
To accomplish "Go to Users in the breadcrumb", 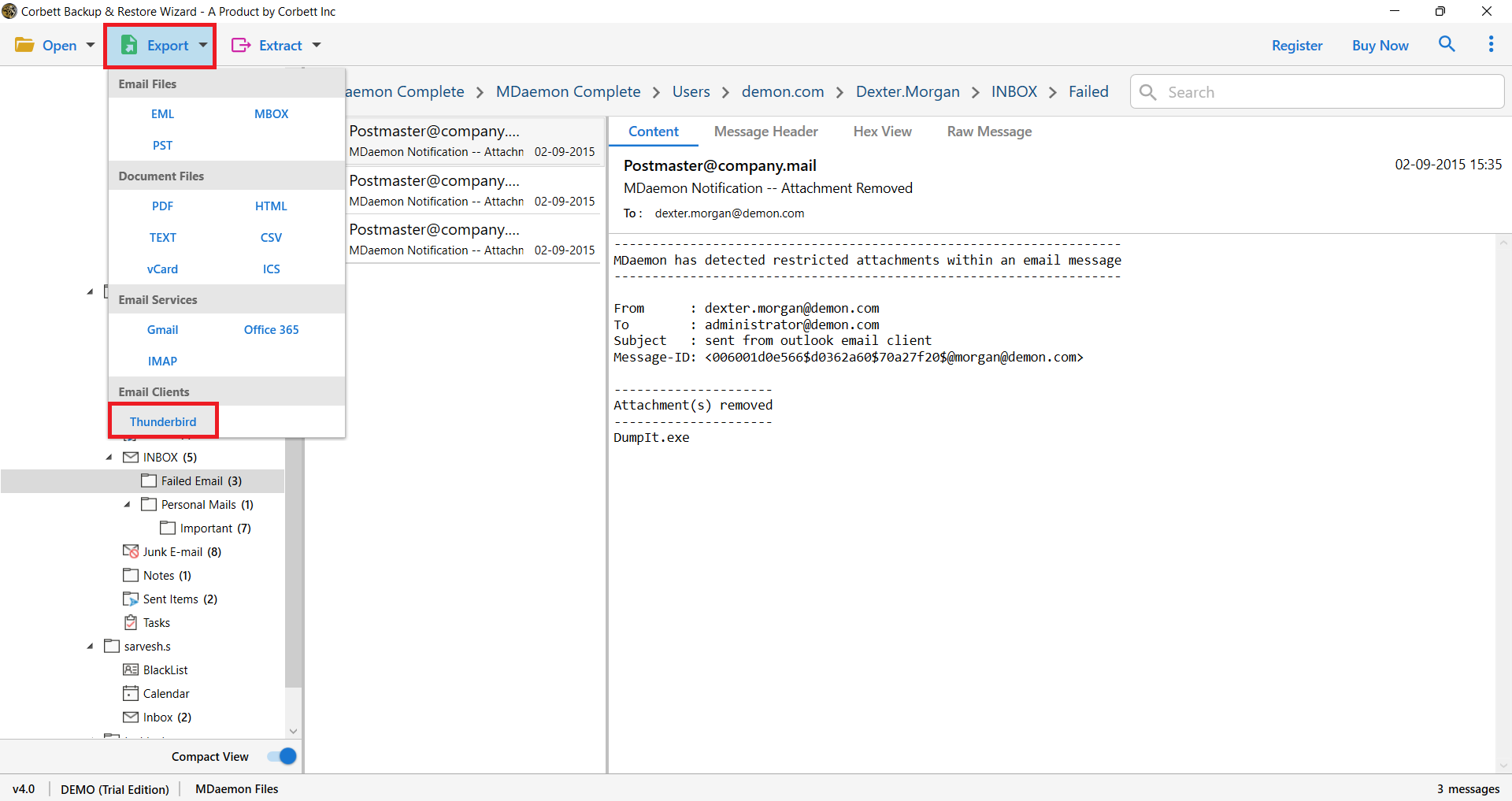I will 691,91.
